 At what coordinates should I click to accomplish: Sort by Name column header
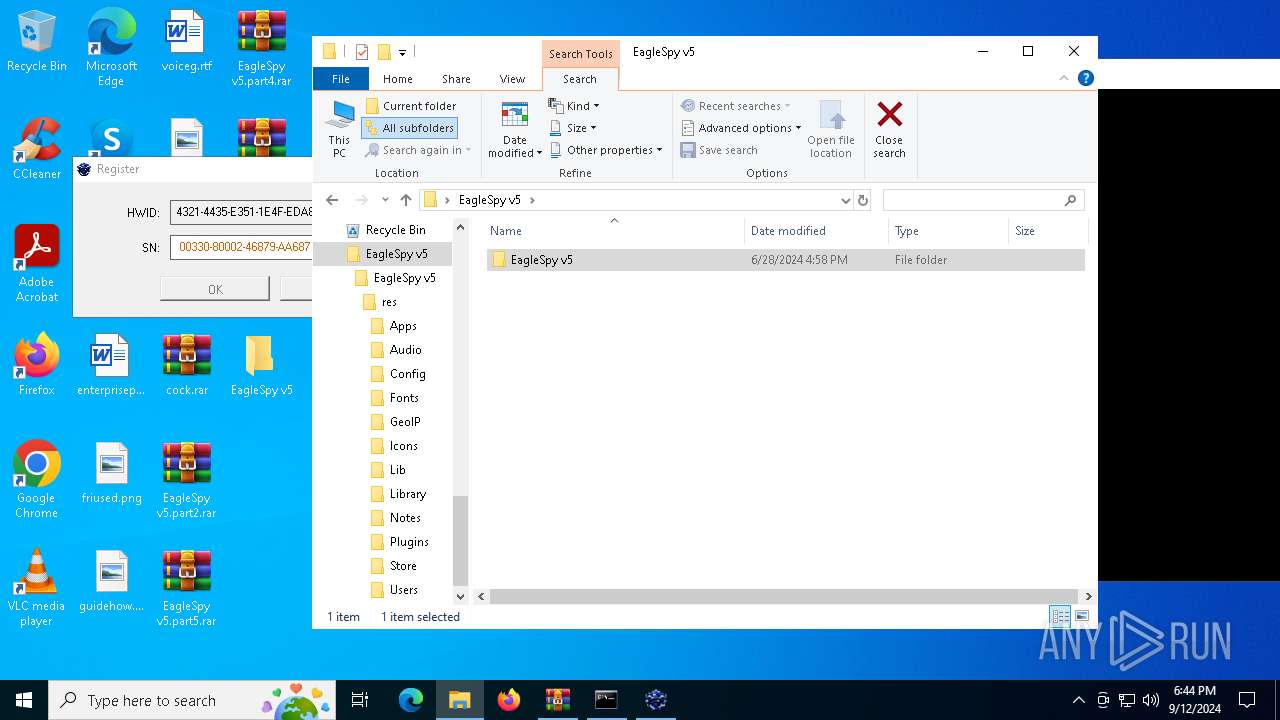[614, 231]
